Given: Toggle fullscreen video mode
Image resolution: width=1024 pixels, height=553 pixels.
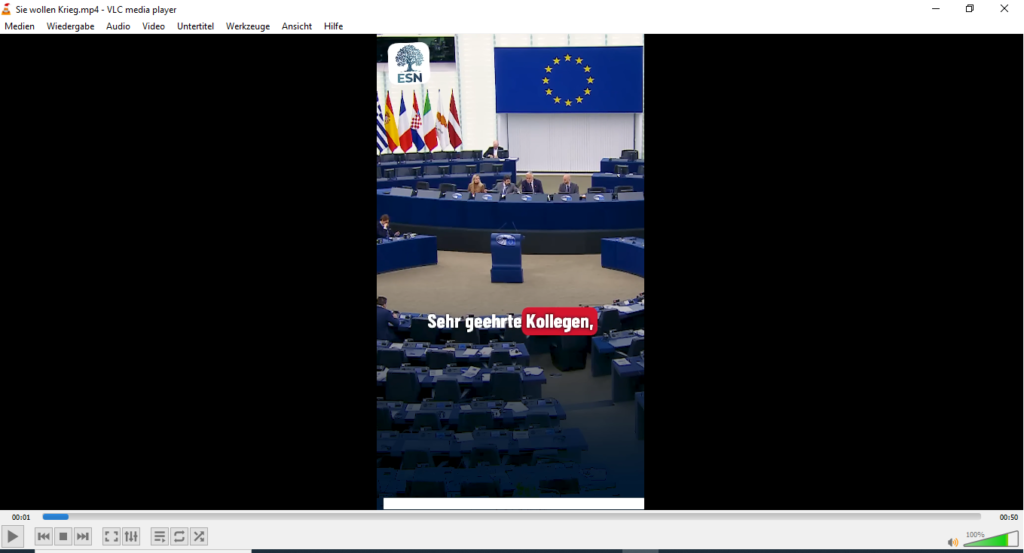Looking at the screenshot, I should point(111,537).
